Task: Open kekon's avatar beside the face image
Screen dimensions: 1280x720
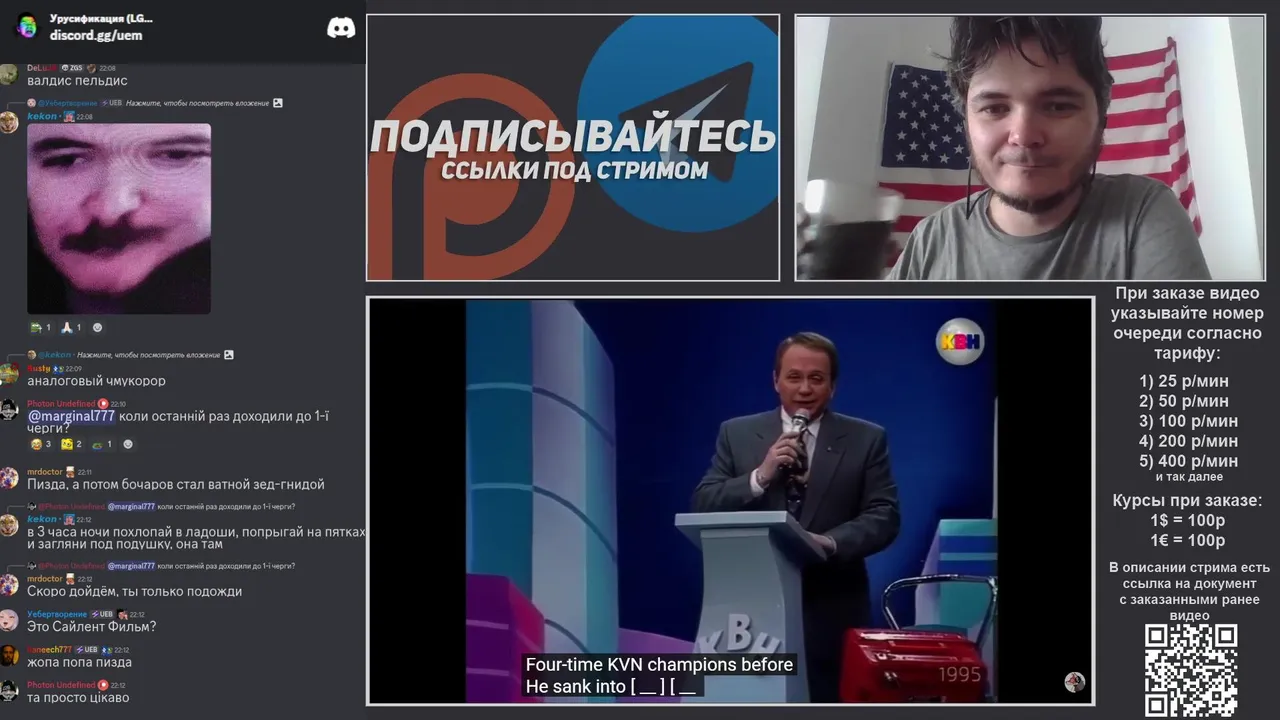Action: (x=9, y=122)
